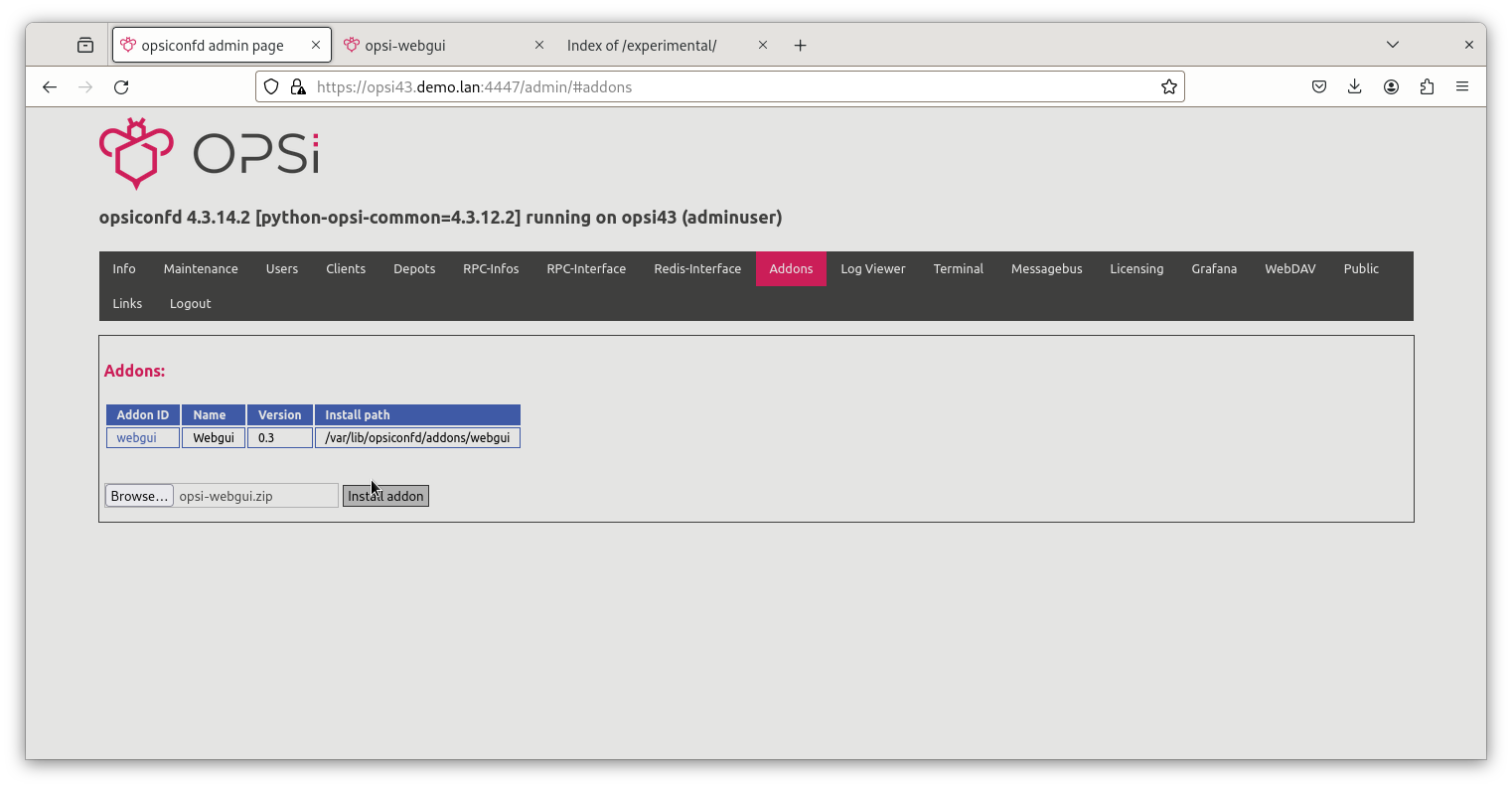The height and width of the screenshot is (788, 1512).
Task: Open a new tab with the plus icon
Action: point(801,45)
